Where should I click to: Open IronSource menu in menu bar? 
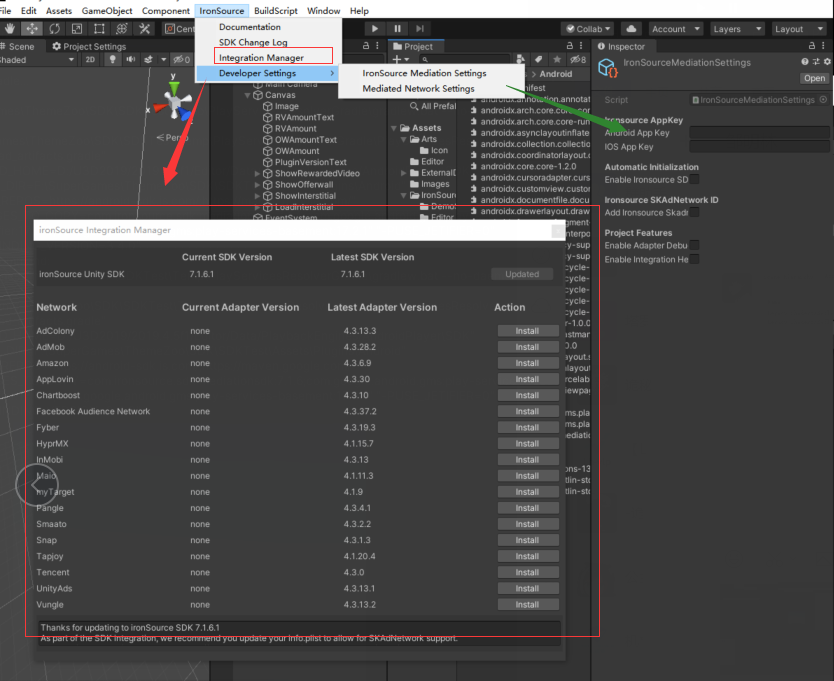[x=221, y=11]
